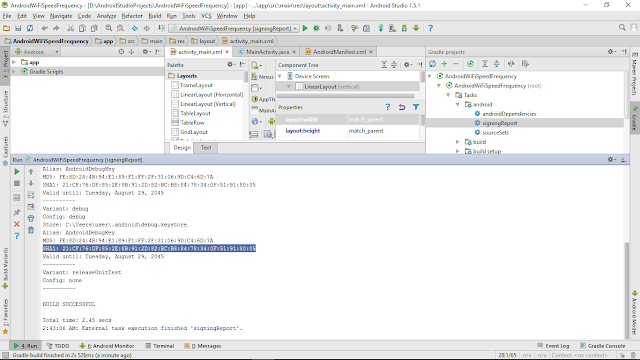640x360 pixels.
Task: Open help with question mark toolbar icon
Action: [430, 28]
